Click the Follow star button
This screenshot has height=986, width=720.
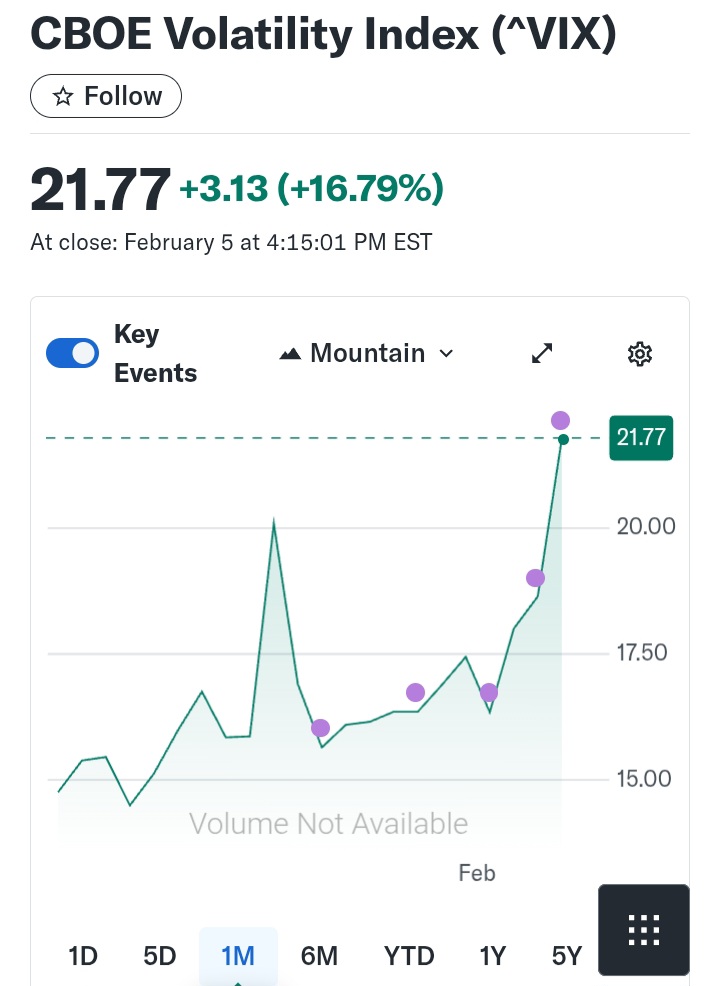106,97
